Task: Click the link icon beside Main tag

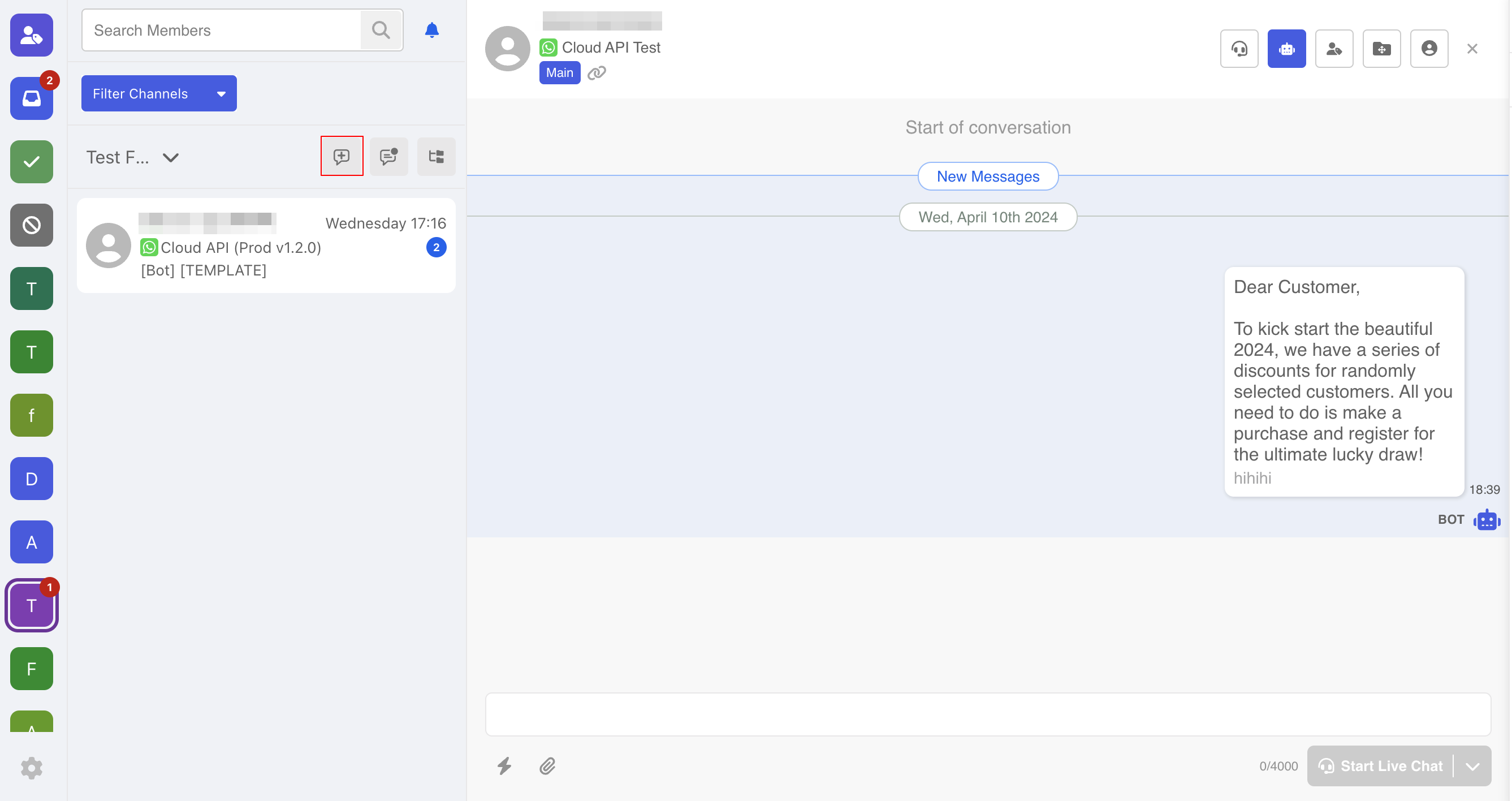Action: [597, 73]
